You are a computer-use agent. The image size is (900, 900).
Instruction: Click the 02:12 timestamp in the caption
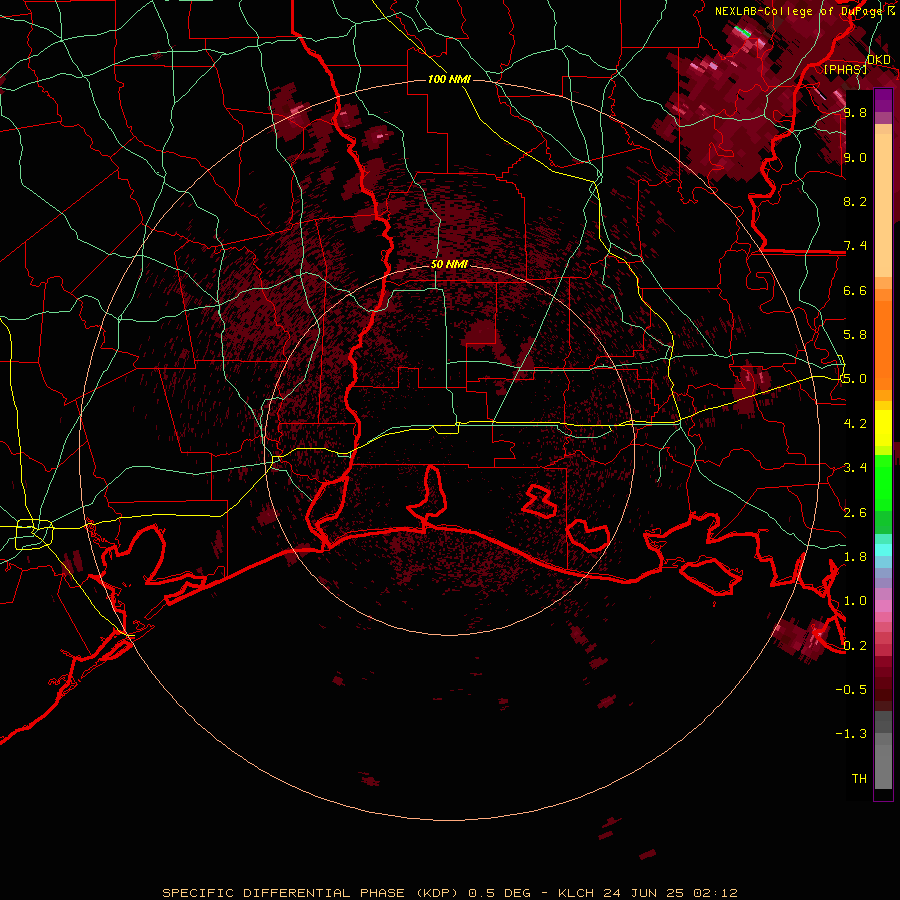click(715, 893)
